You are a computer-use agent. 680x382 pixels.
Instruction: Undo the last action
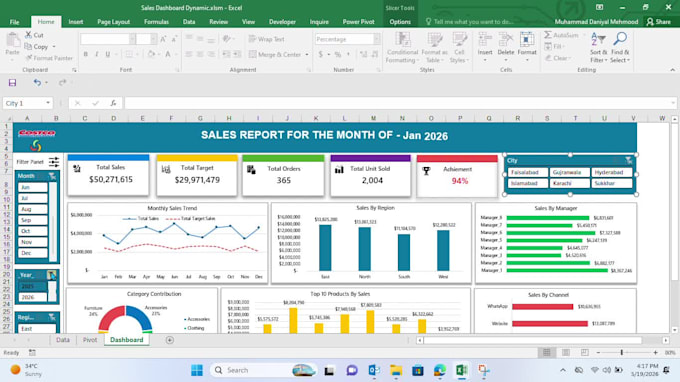point(37,82)
